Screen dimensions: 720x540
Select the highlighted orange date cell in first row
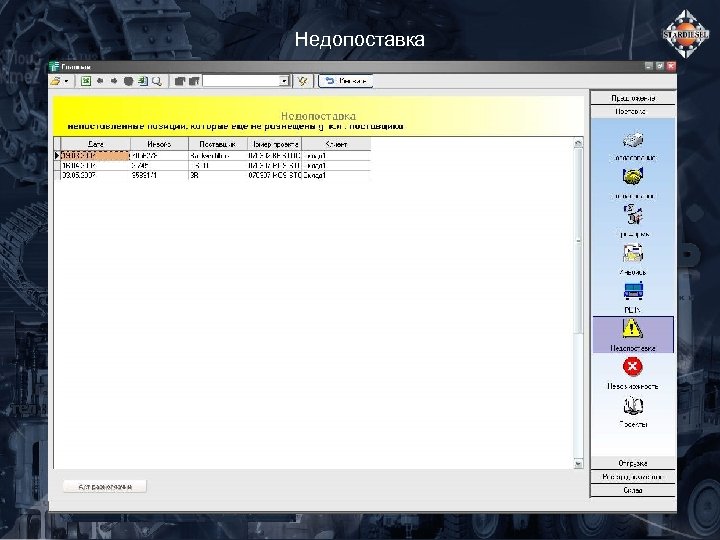coord(96,156)
